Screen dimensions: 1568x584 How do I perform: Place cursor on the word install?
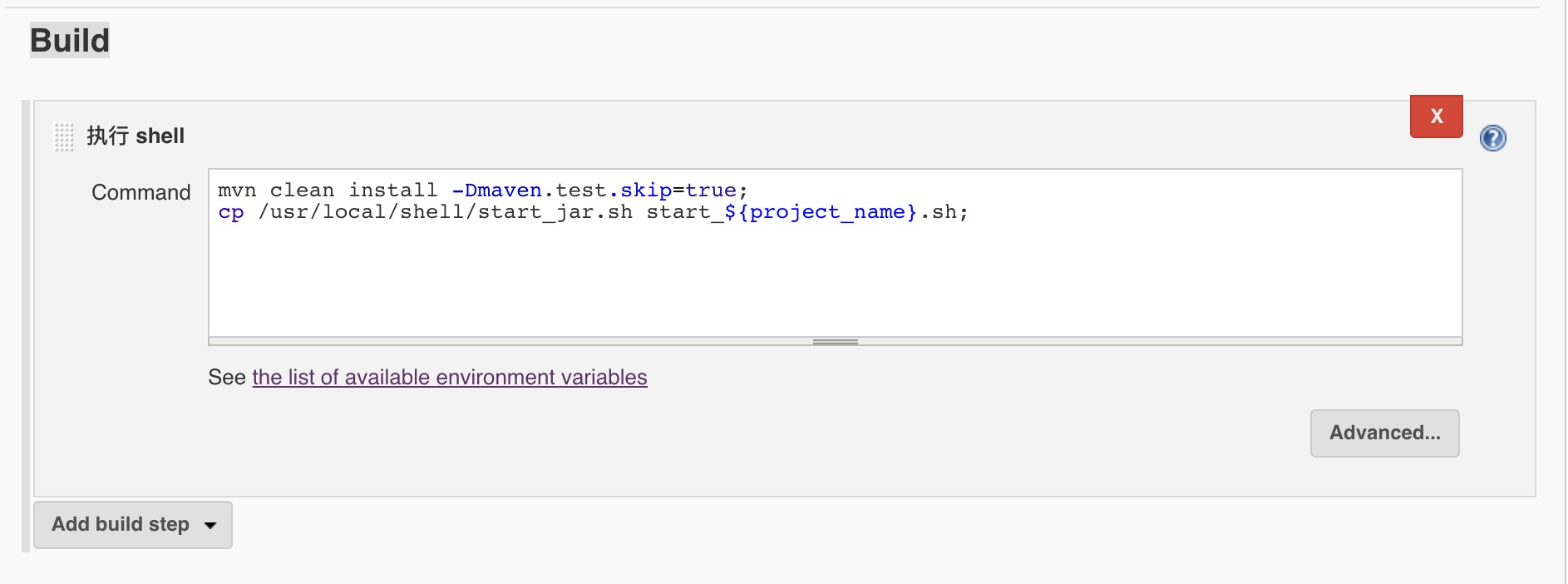coord(392,191)
